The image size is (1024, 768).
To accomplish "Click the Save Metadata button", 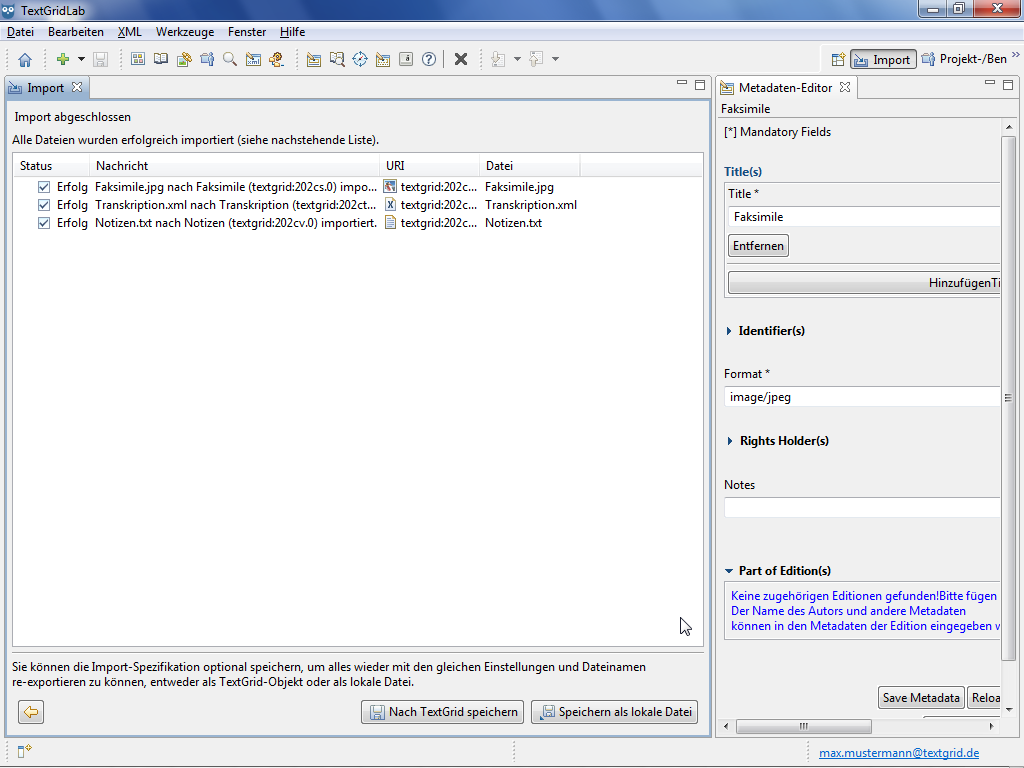I will [921, 698].
